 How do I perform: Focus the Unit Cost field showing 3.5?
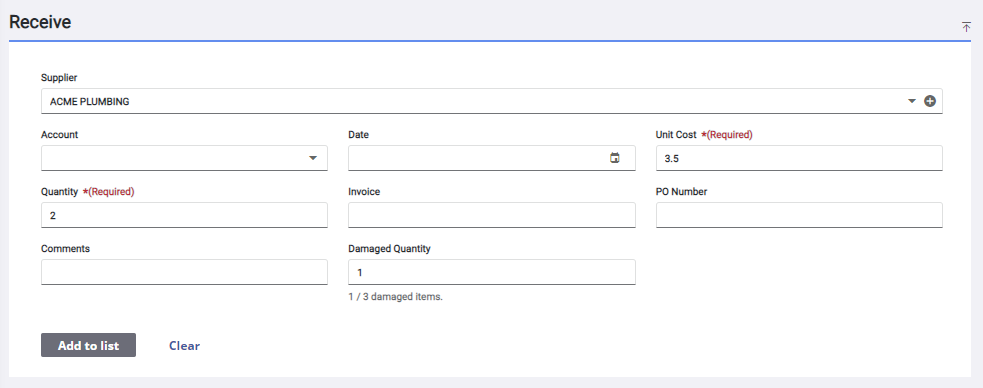[799, 158]
